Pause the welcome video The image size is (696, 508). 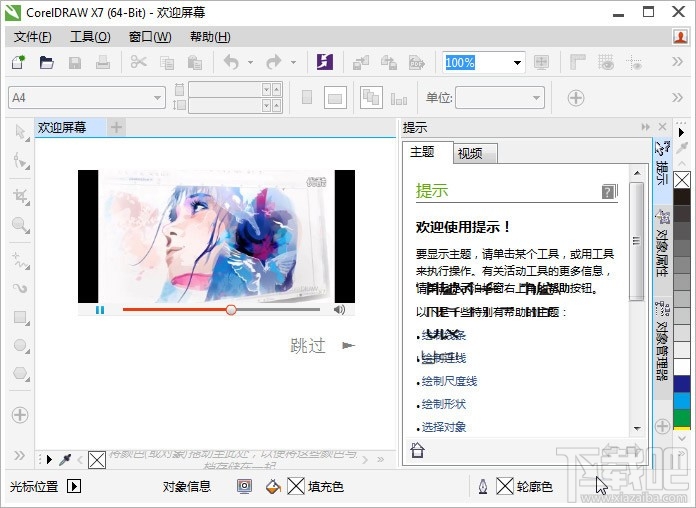100,310
